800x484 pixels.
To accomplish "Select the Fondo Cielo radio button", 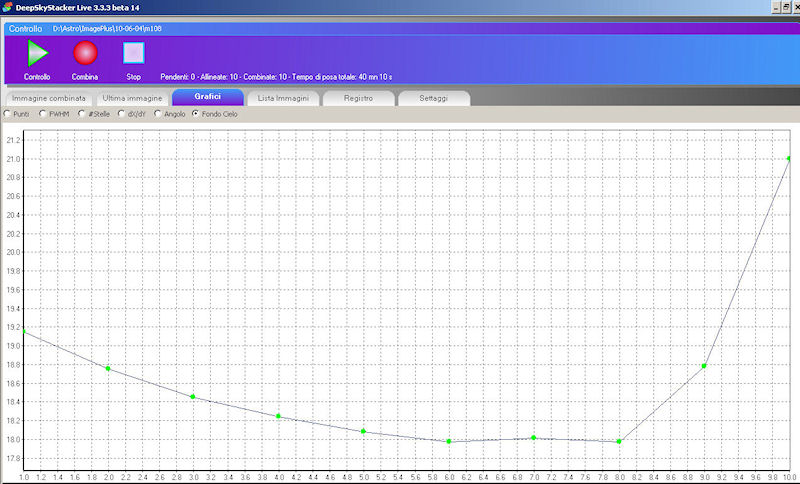I will tap(195, 114).
